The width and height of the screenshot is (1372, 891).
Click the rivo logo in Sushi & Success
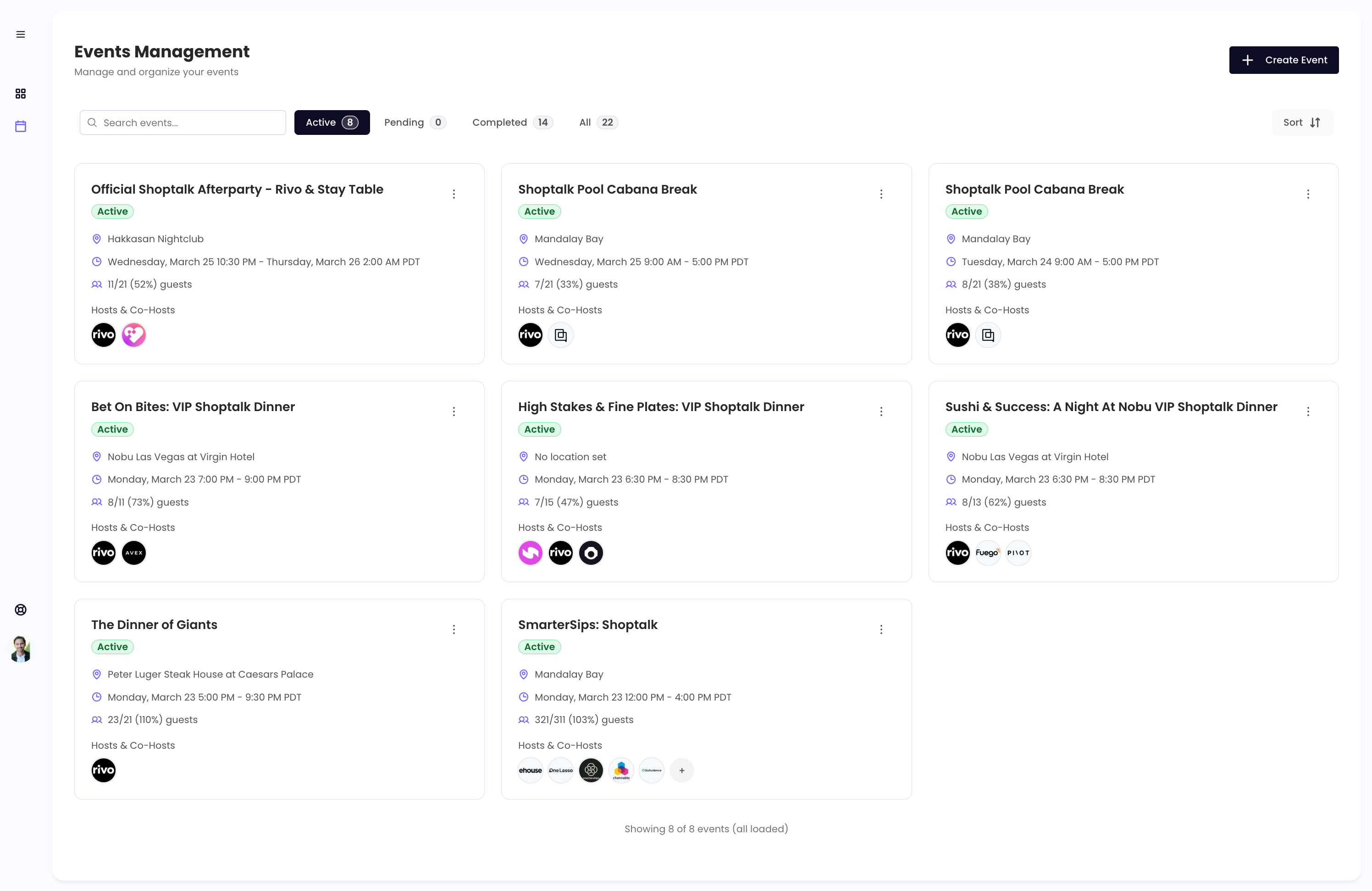click(958, 552)
